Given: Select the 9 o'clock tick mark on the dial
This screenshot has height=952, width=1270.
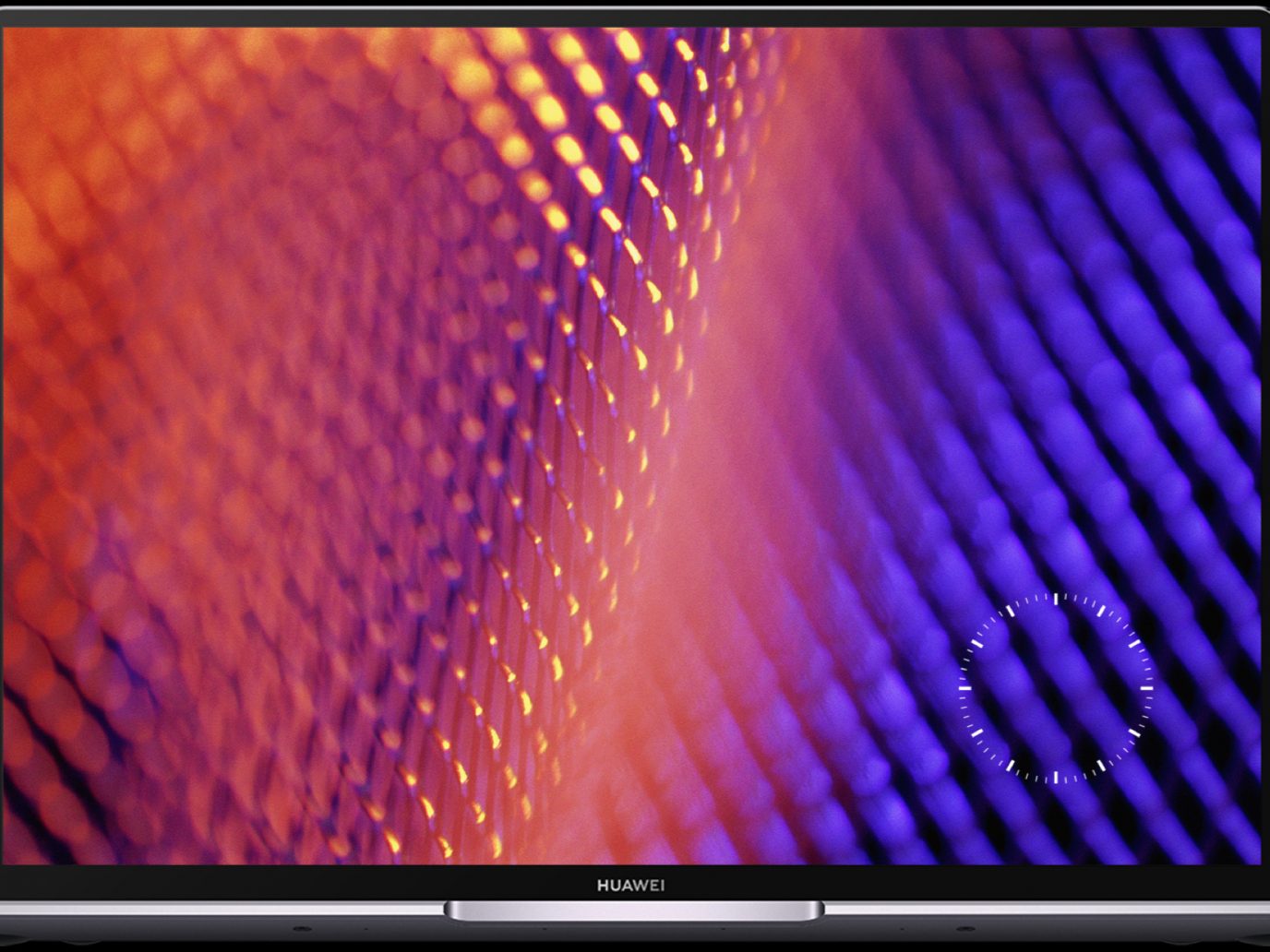Looking at the screenshot, I should pyautogui.click(x=965, y=688).
